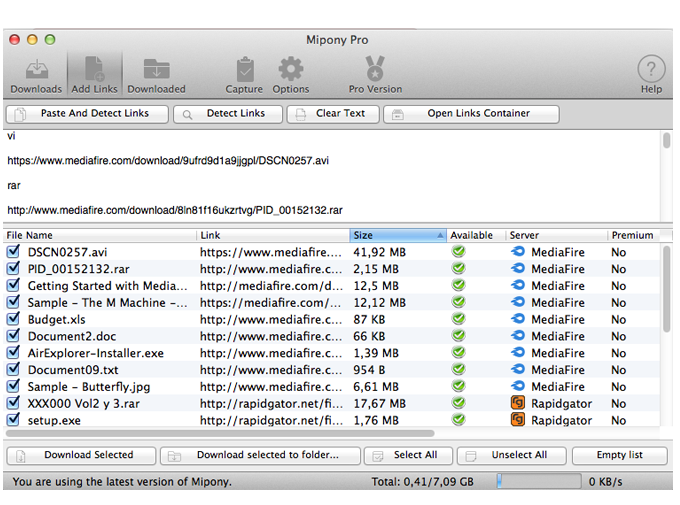Click the file list vertical scrollbar

pos(667,290)
